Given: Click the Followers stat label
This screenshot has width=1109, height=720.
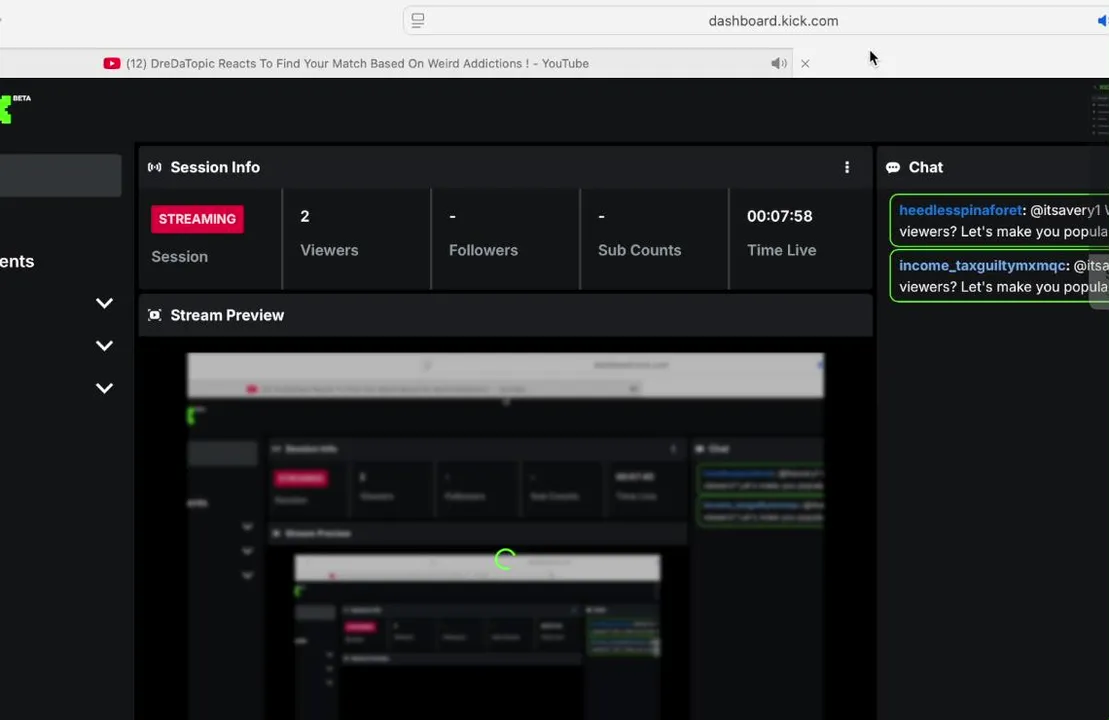Looking at the screenshot, I should click(483, 250).
